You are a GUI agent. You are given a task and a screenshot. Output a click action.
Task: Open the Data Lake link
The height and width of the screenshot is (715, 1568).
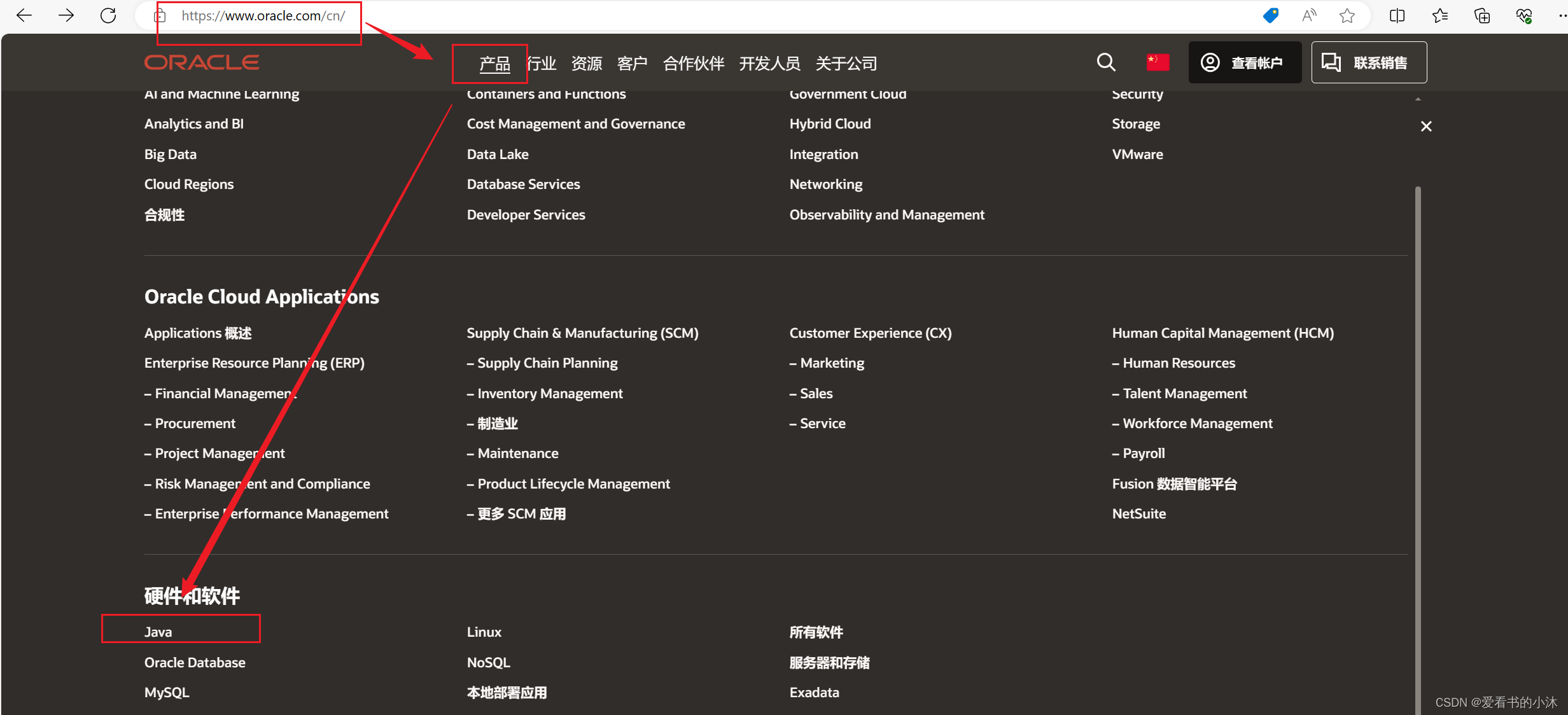click(x=498, y=154)
